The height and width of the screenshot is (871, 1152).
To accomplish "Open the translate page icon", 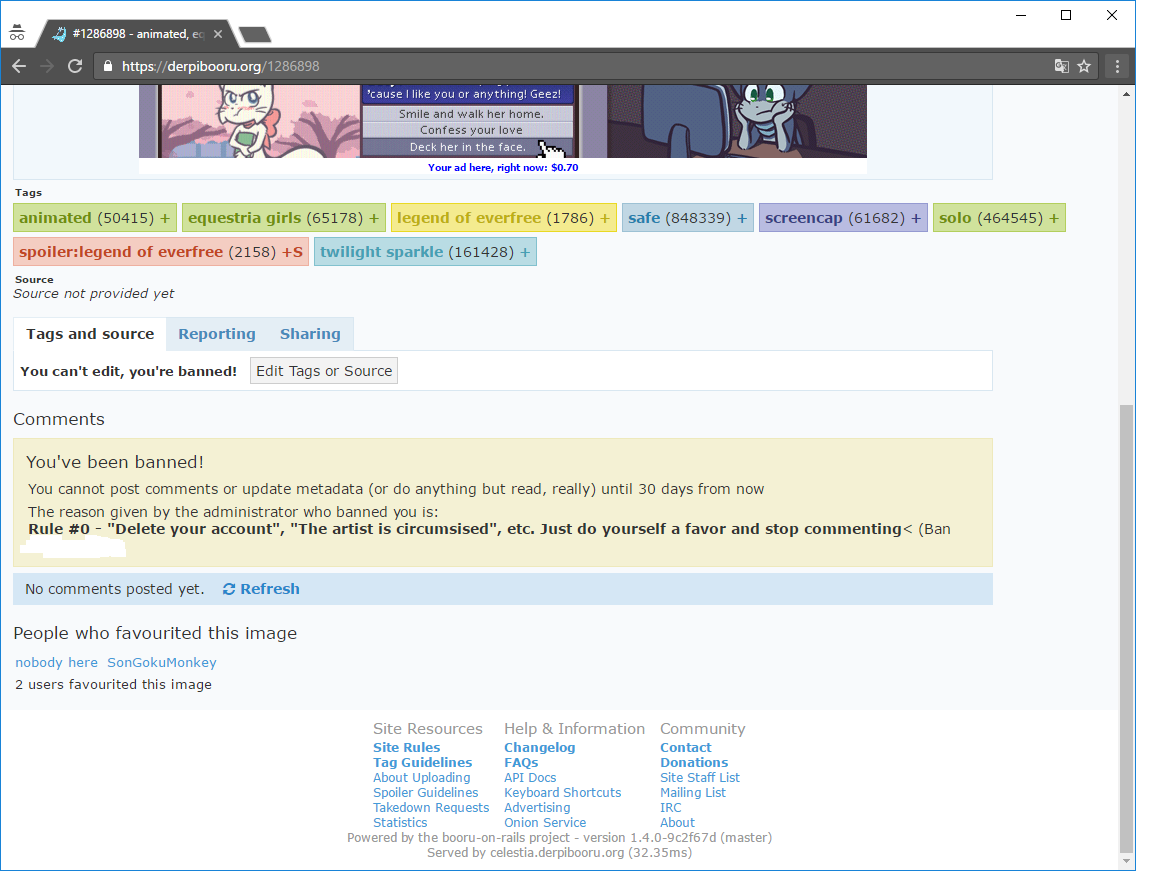I will click(1061, 66).
